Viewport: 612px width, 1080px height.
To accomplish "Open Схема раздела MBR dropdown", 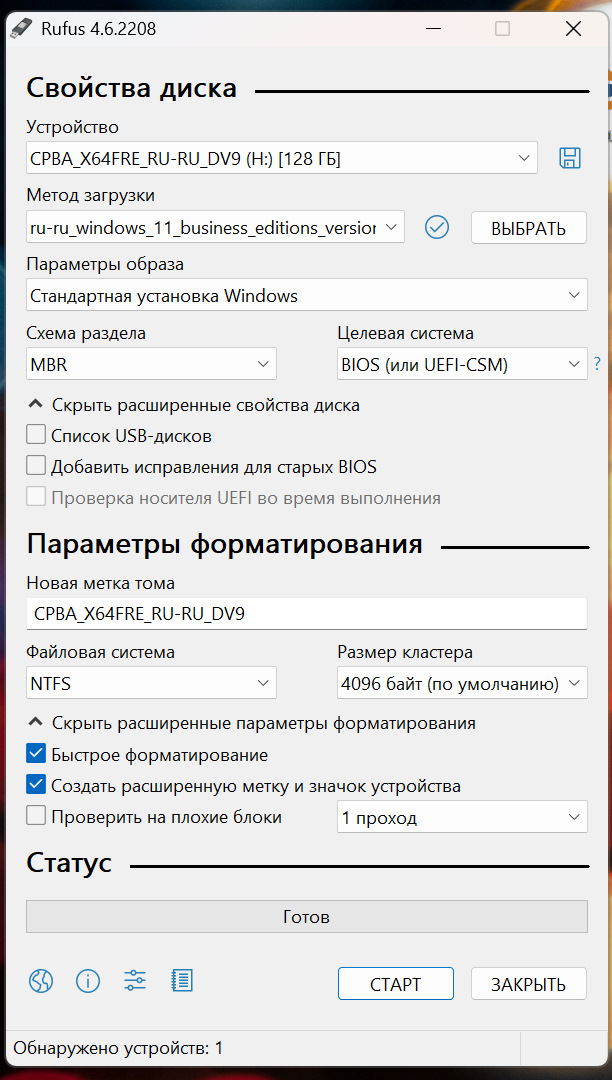I will pyautogui.click(x=151, y=364).
